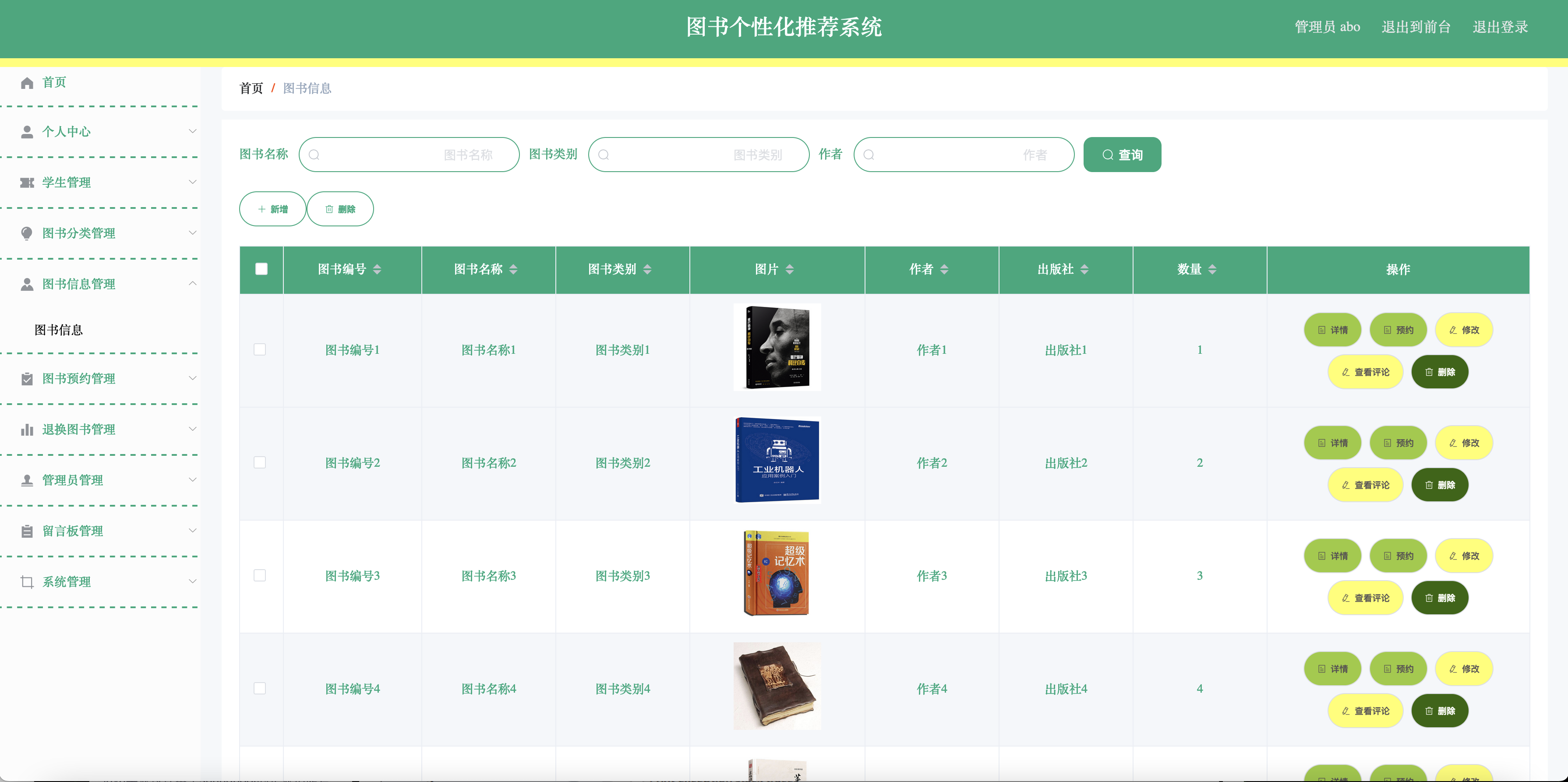
Task: Sort by 图书类别 column arrows
Action: (648, 270)
